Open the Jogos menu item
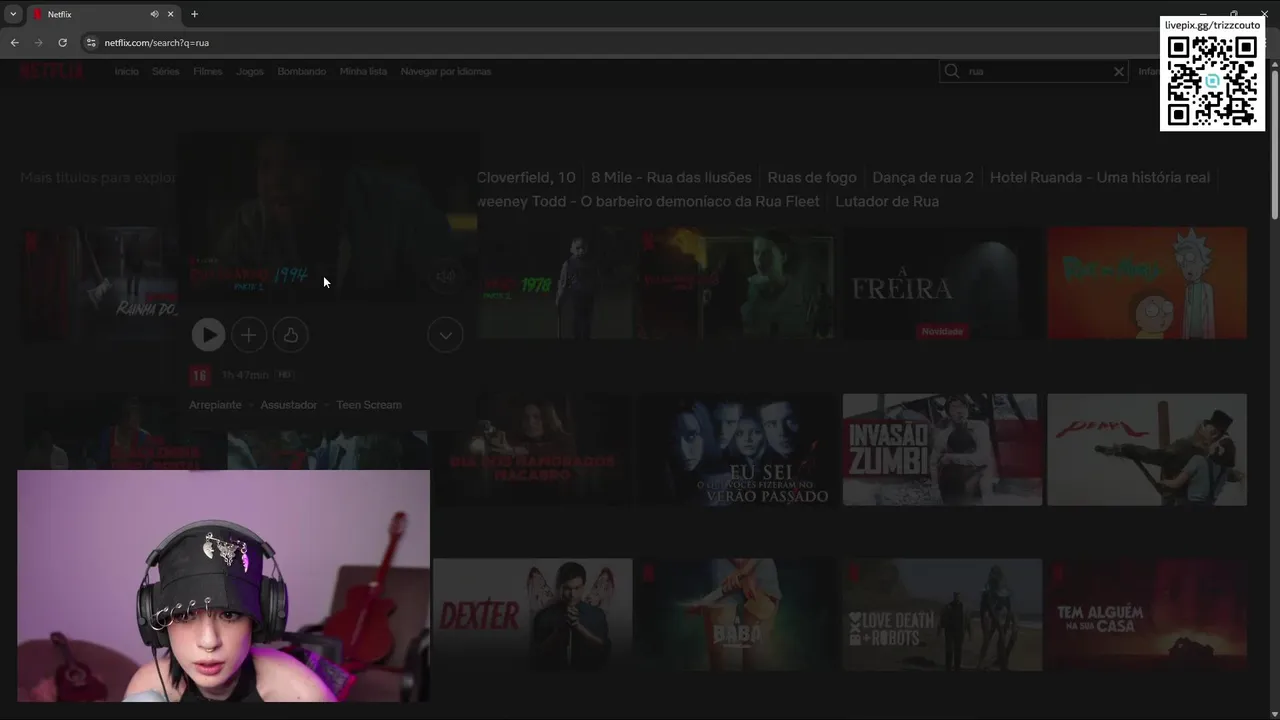The height and width of the screenshot is (720, 1280). 250,72
